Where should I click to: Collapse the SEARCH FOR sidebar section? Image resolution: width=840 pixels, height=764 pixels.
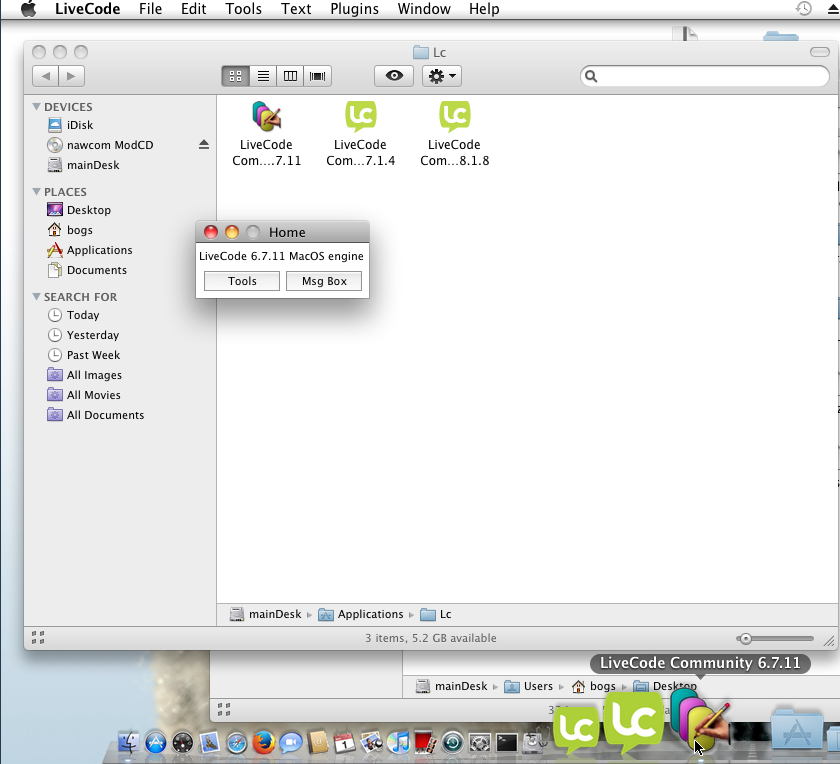point(37,297)
